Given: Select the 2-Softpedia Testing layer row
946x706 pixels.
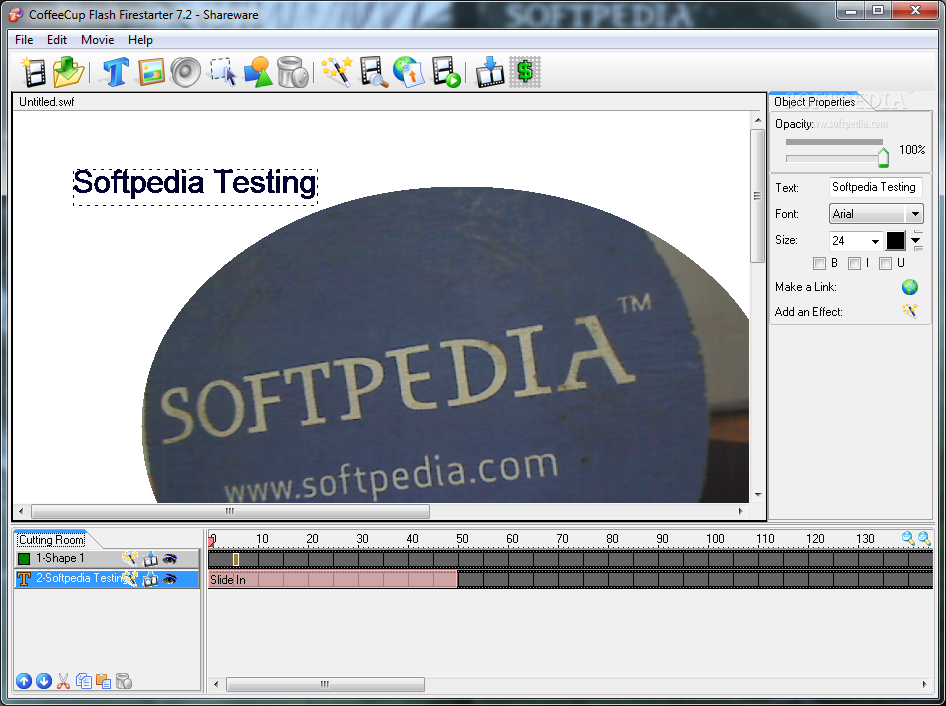Looking at the screenshot, I should (x=107, y=579).
